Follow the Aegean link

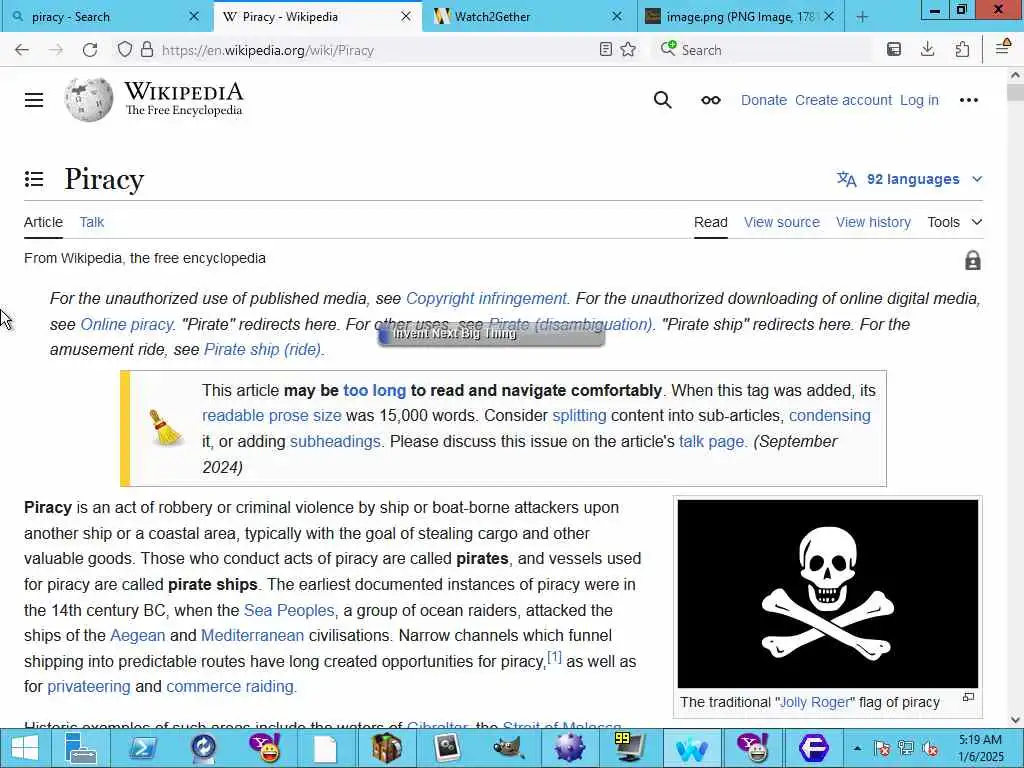coord(138,635)
